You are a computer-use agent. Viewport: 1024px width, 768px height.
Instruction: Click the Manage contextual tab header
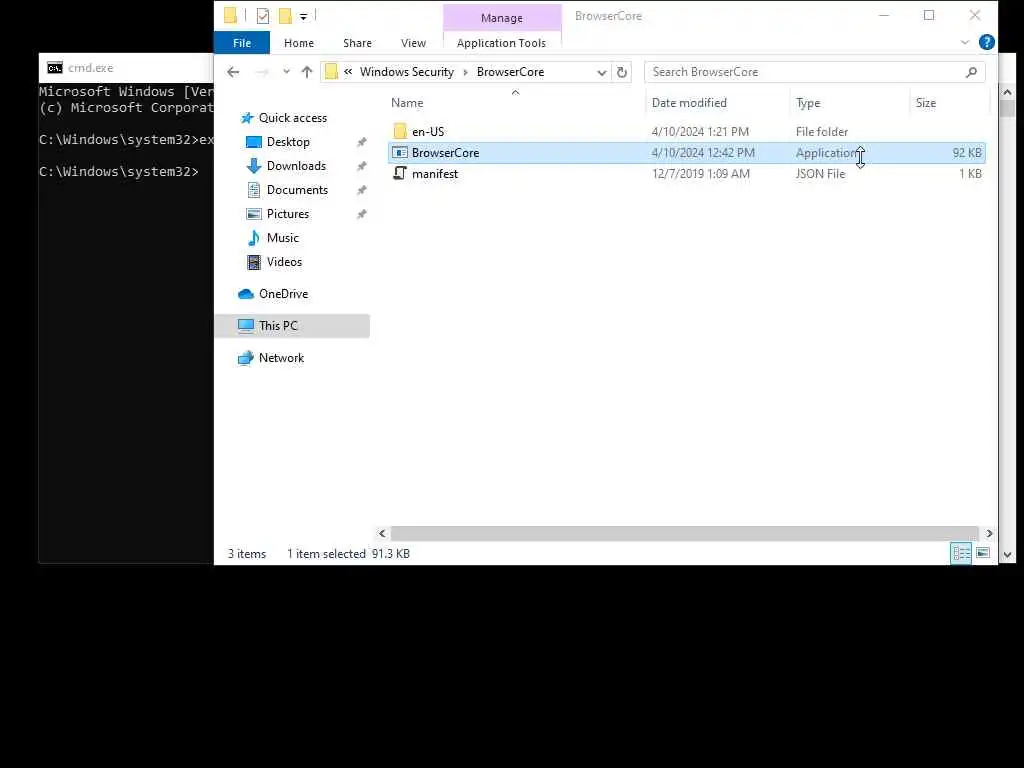pyautogui.click(x=502, y=18)
